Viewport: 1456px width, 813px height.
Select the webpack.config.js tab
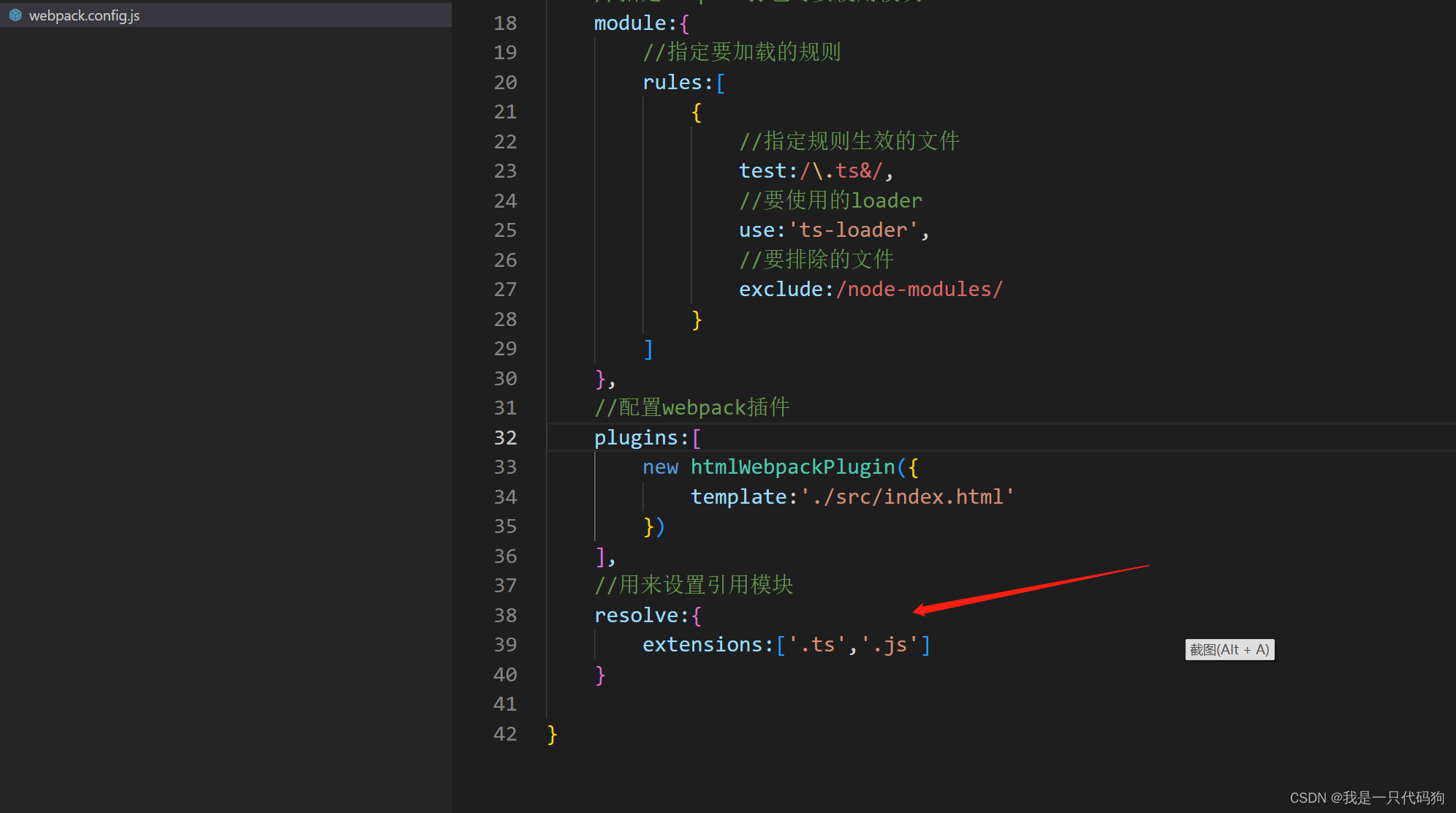(x=83, y=15)
